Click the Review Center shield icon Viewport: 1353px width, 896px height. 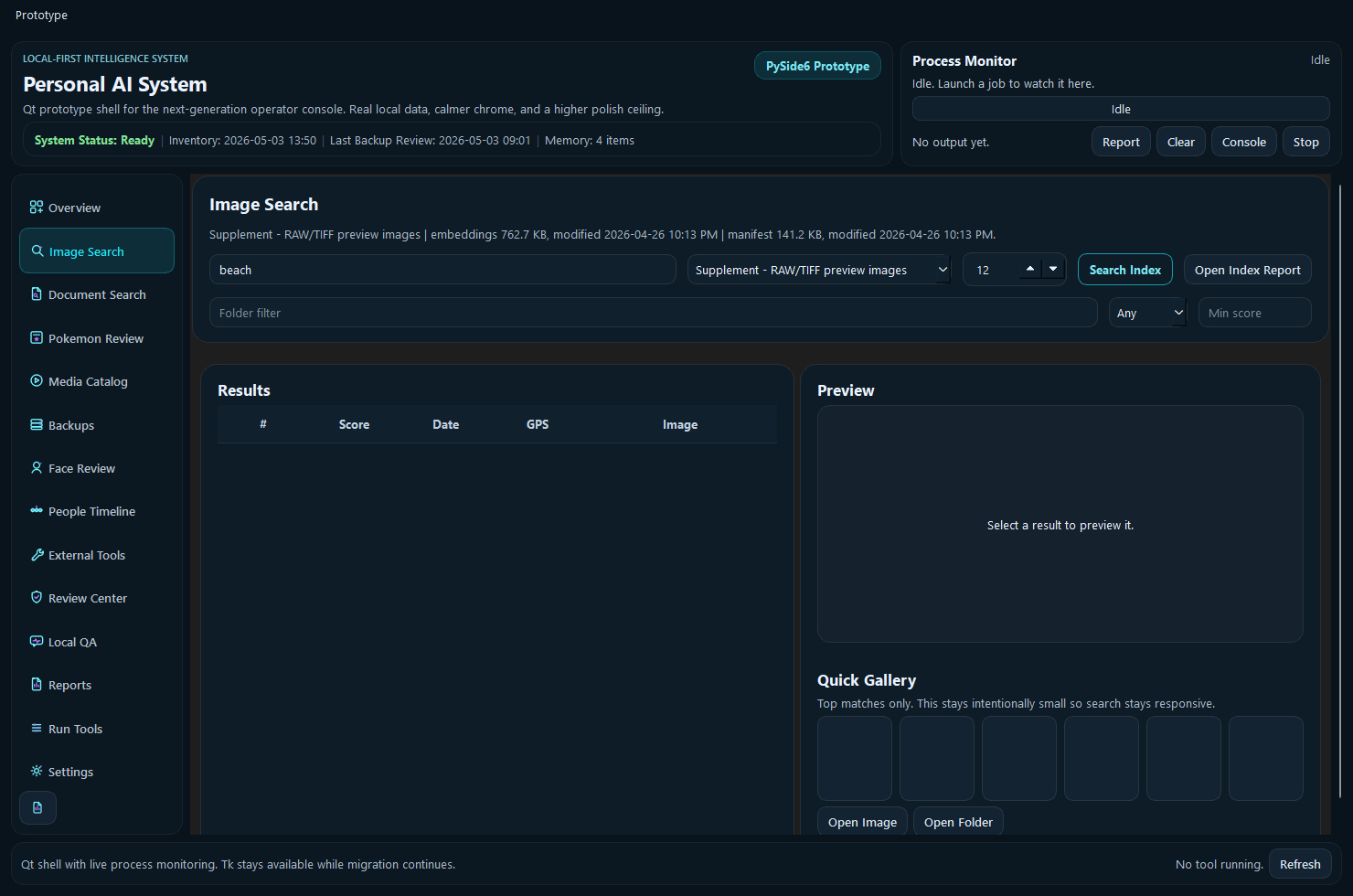coord(37,597)
